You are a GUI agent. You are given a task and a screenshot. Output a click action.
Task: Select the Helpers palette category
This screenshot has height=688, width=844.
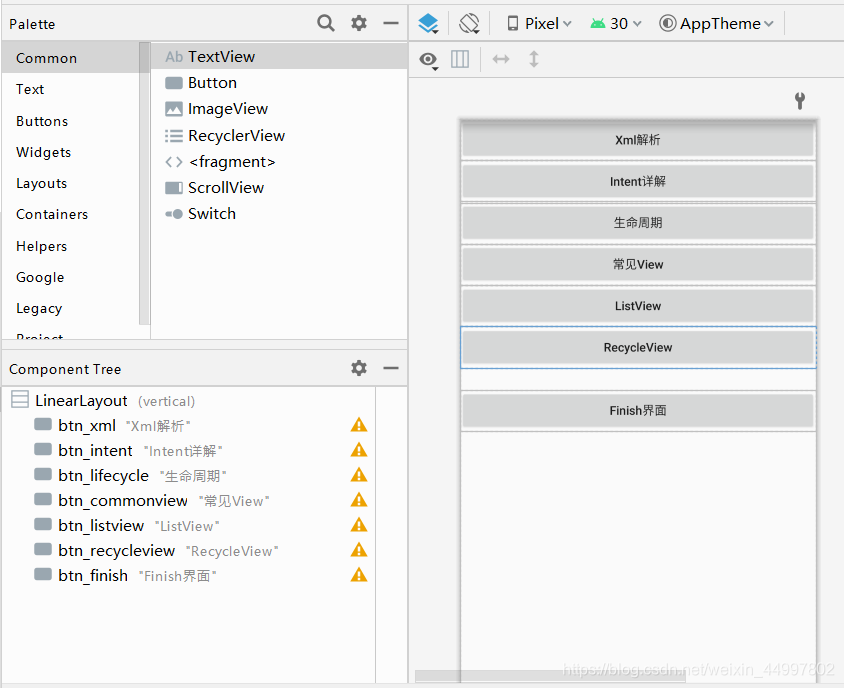click(71, 246)
